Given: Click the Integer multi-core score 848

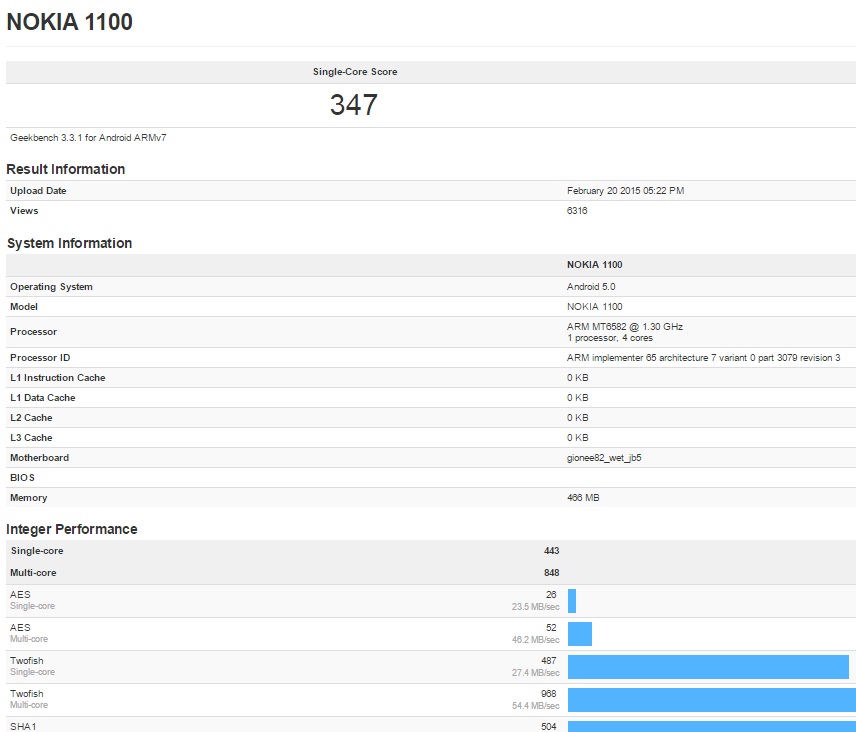Looking at the screenshot, I should click(551, 573).
